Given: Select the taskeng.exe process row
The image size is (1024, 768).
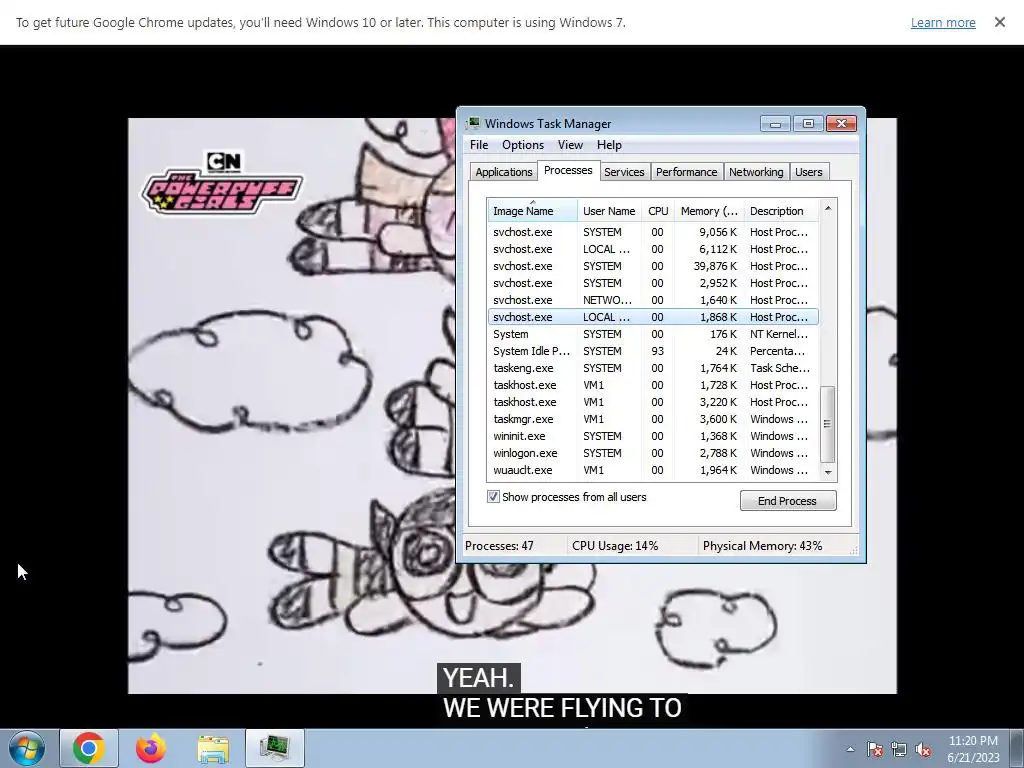Looking at the screenshot, I should pos(653,368).
